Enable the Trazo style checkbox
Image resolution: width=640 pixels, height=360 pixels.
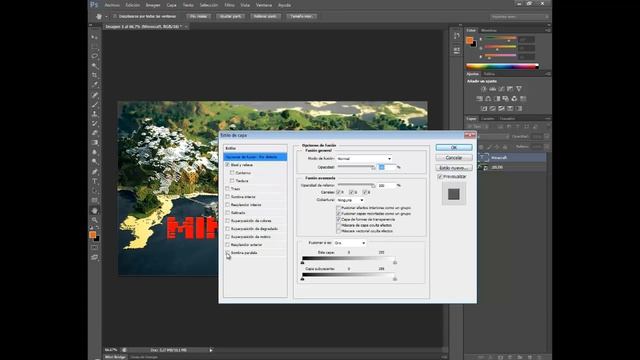coord(227,189)
